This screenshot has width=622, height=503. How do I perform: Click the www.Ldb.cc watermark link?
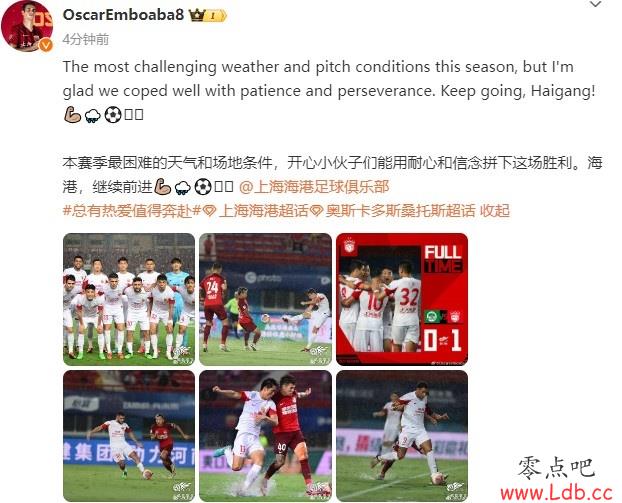click(x=557, y=492)
